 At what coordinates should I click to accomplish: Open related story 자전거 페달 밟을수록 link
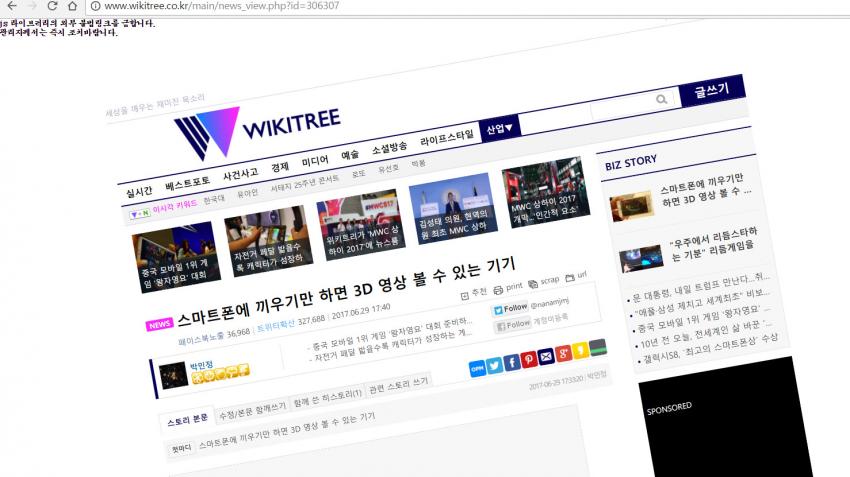tap(394, 346)
